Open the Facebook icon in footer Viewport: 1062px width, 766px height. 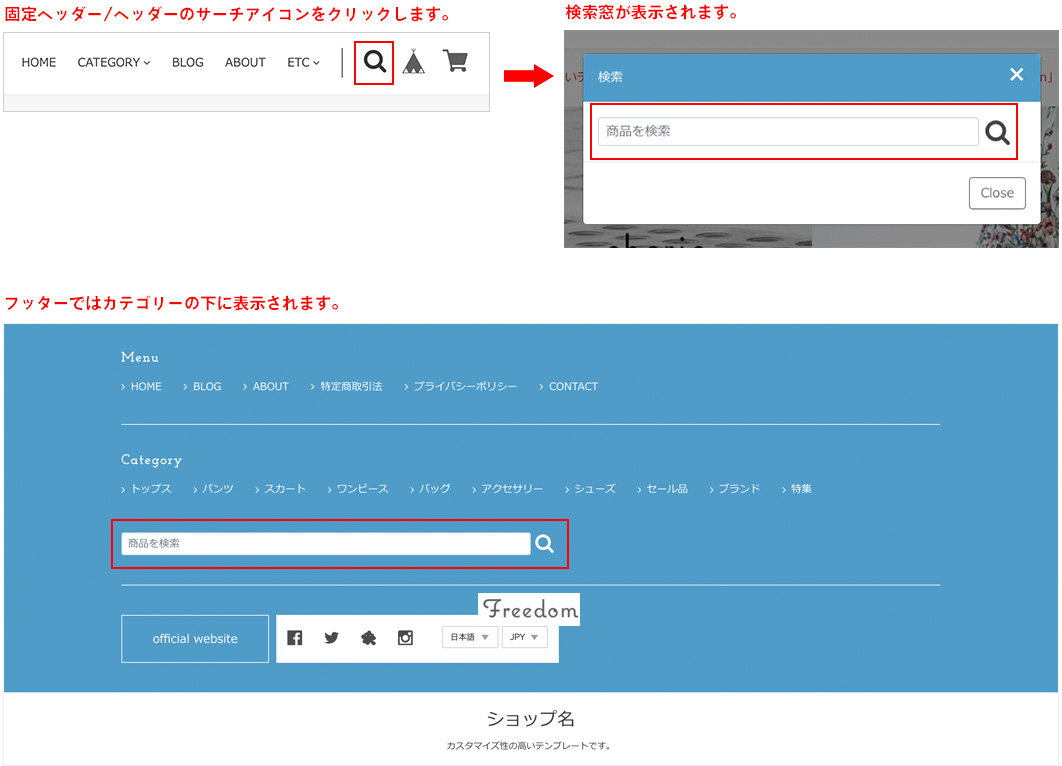coord(295,638)
